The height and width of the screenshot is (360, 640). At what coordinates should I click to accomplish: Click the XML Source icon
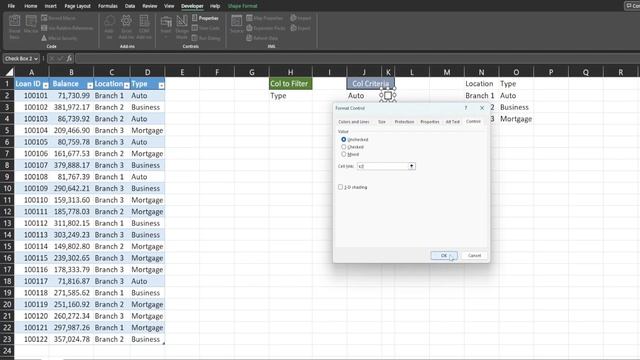point(236,21)
